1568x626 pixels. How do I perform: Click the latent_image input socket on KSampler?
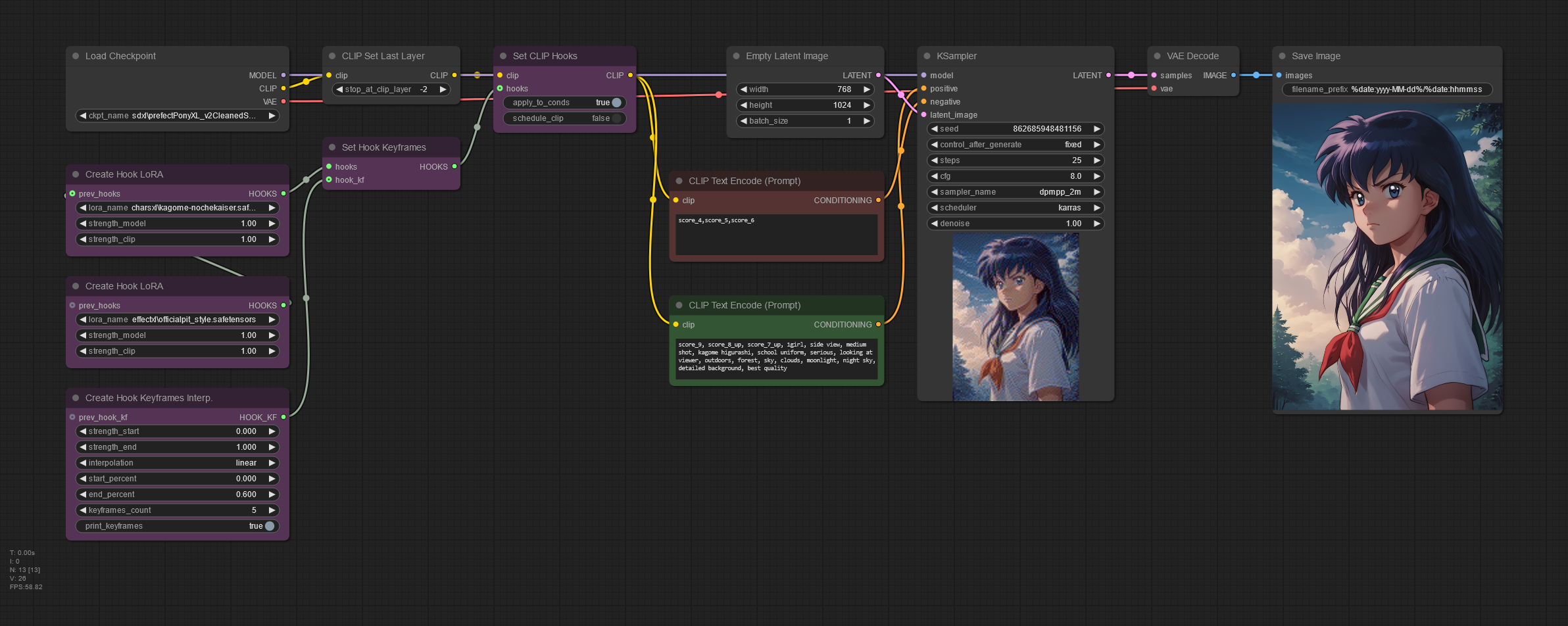click(923, 114)
